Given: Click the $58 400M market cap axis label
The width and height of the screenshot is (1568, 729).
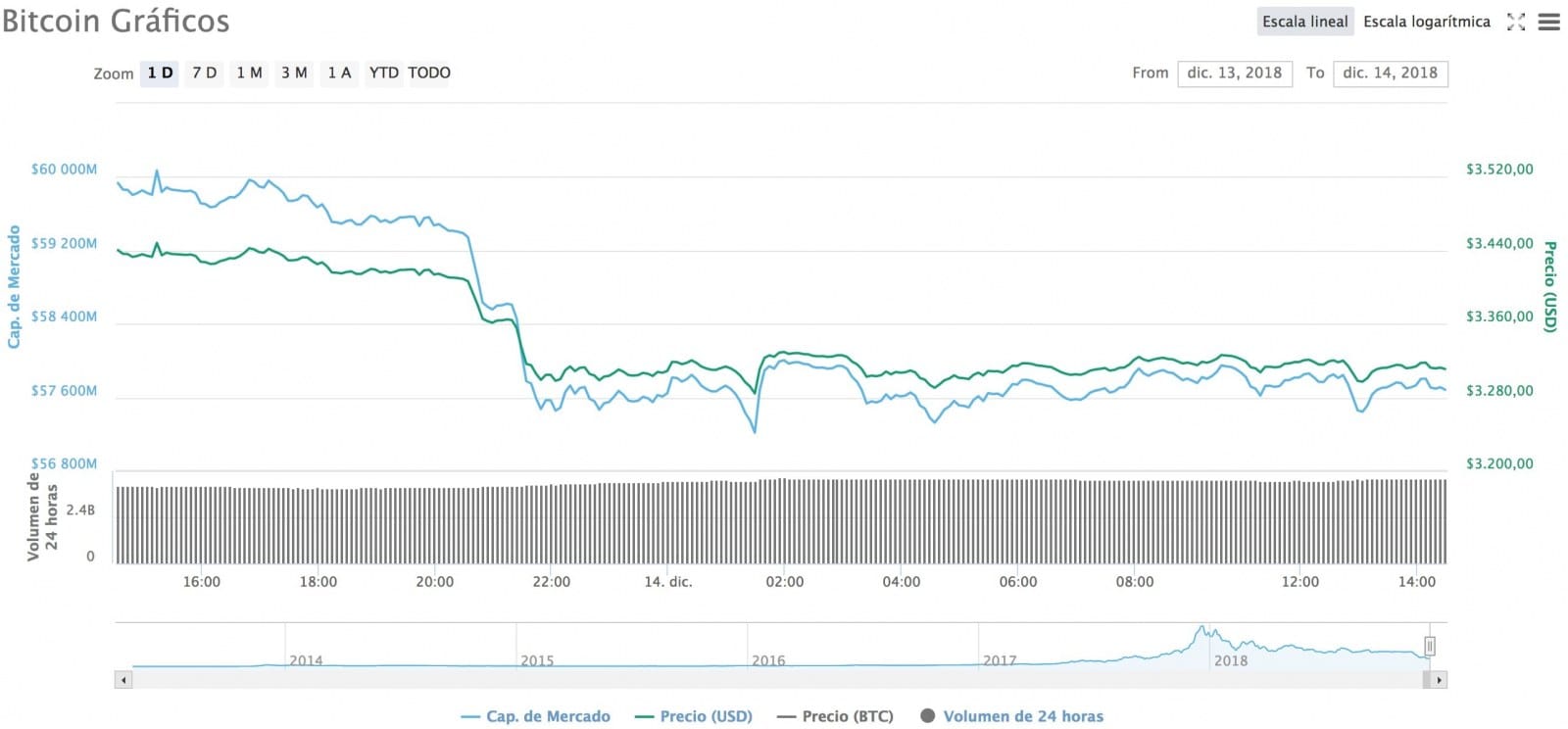Looking at the screenshot, I should point(64,316).
